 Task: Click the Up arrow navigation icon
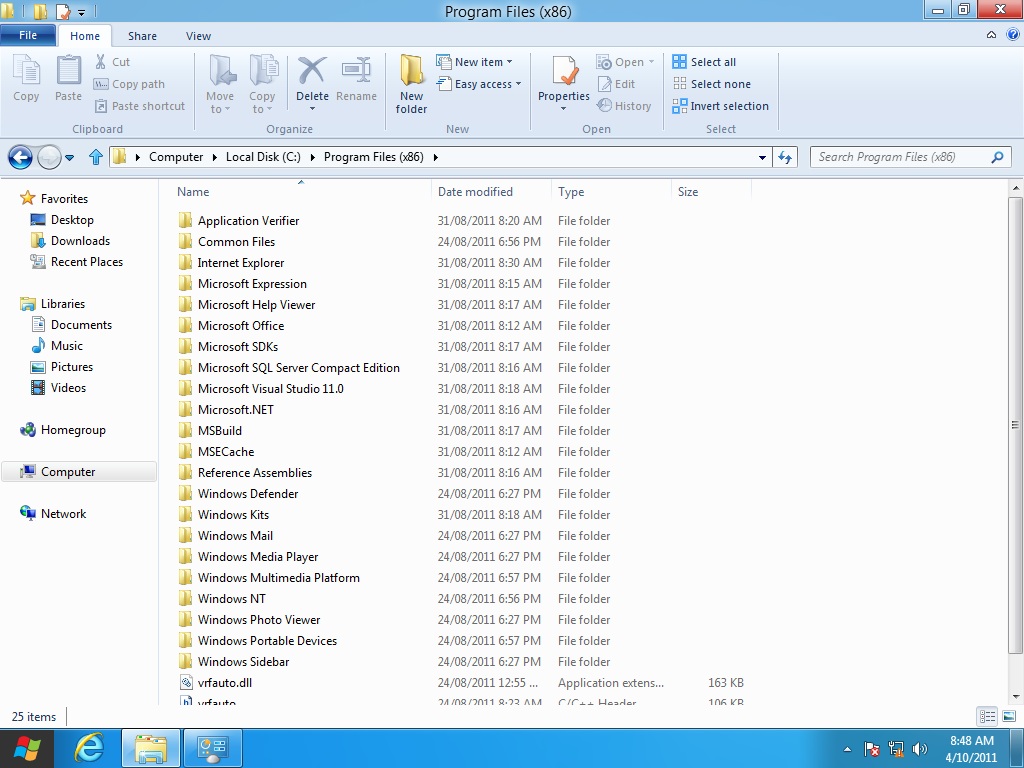[x=95, y=157]
